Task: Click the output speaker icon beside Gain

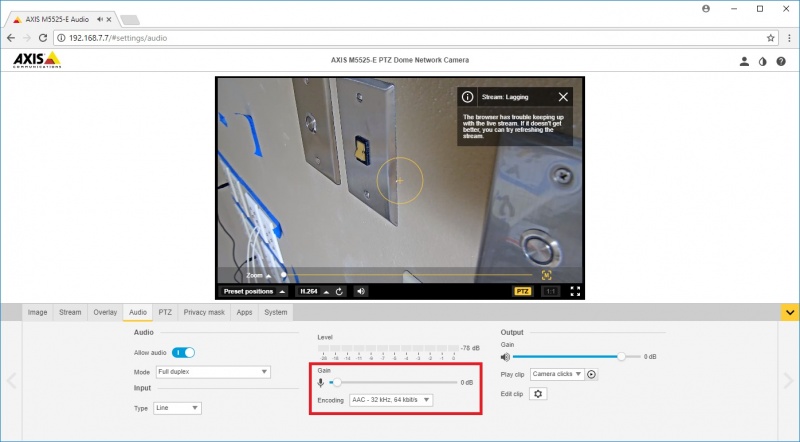Action: (506, 357)
